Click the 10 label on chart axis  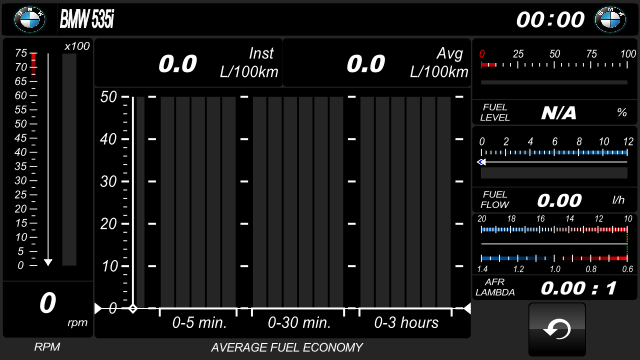pos(110,266)
